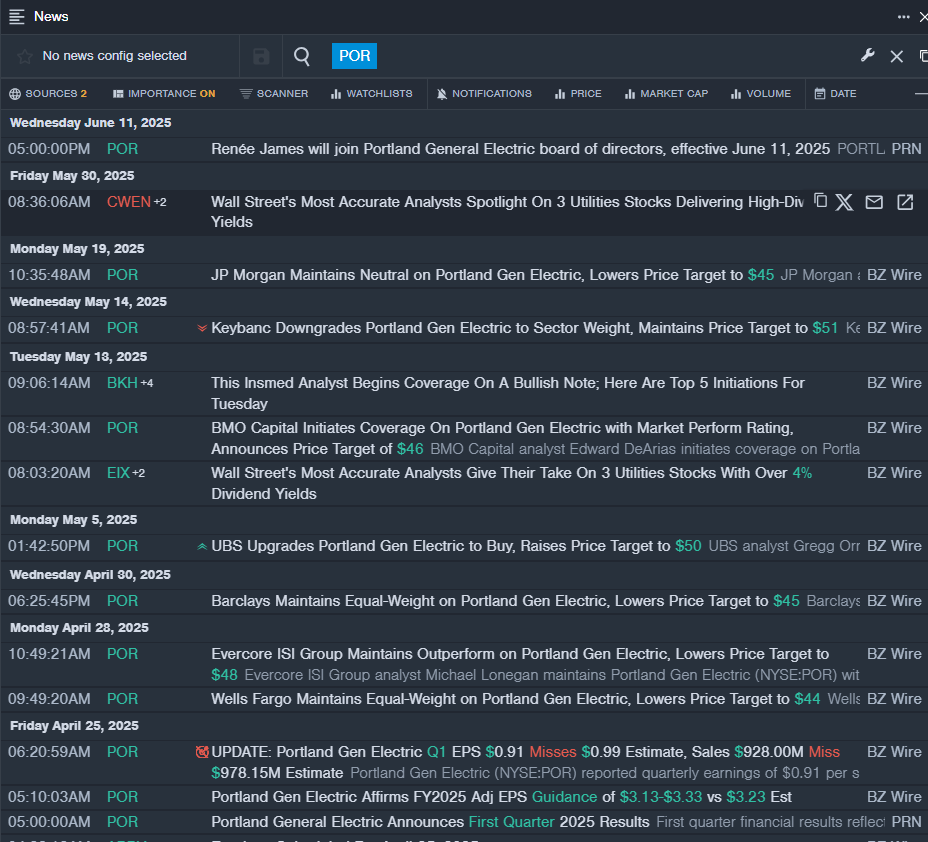Open the Volume filter

click(x=761, y=93)
